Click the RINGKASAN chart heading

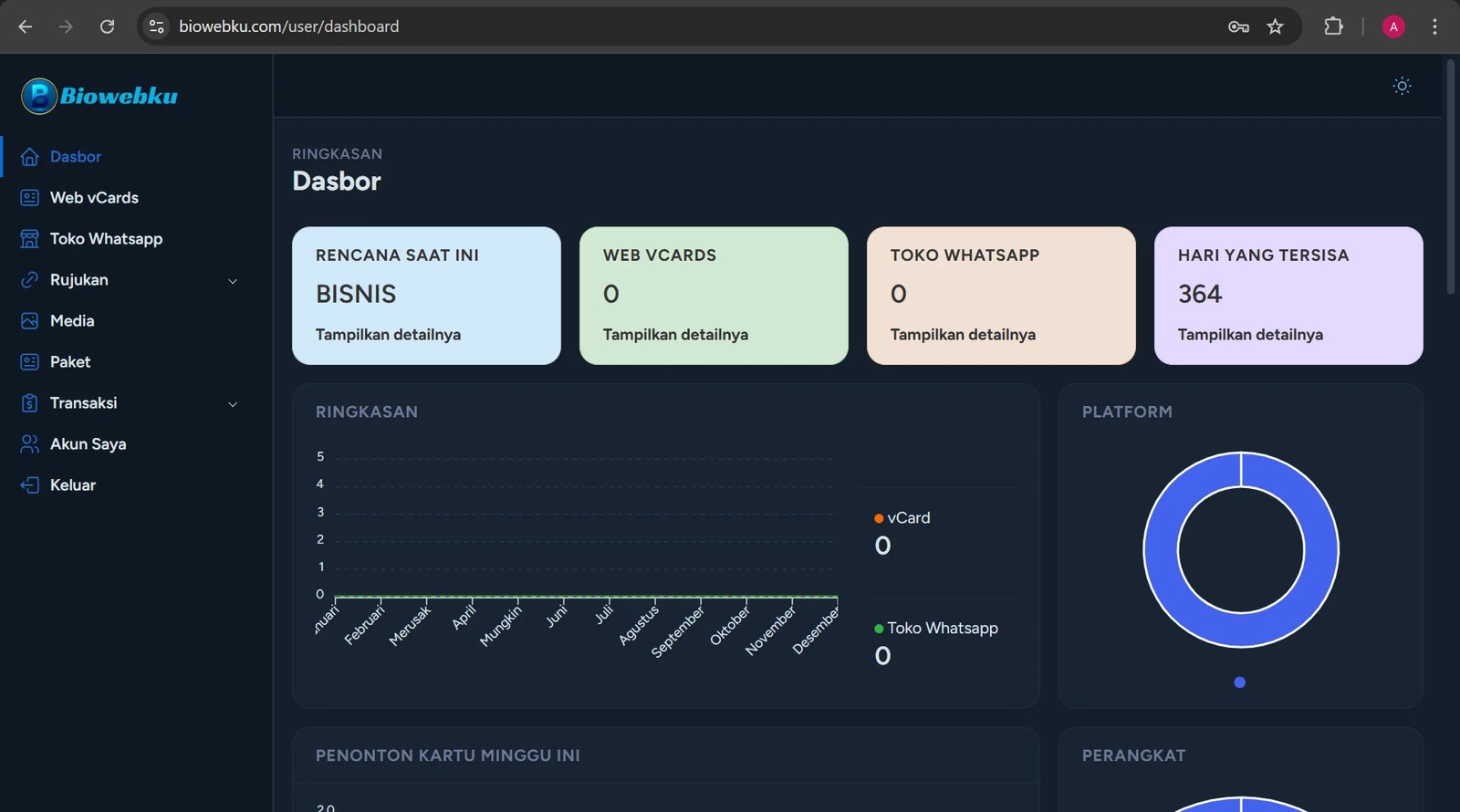point(367,412)
